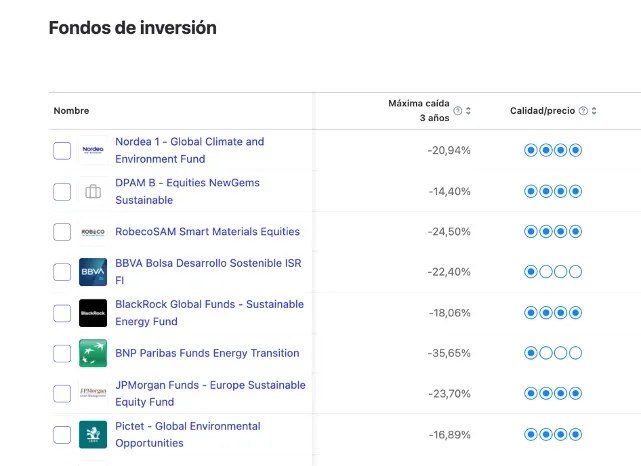Click BBVA fund's Calidad/precio rating circles

553,272
